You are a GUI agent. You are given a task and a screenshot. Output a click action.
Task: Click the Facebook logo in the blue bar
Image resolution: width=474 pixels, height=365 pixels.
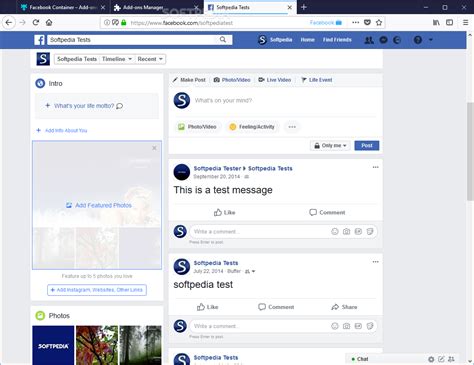[39, 40]
